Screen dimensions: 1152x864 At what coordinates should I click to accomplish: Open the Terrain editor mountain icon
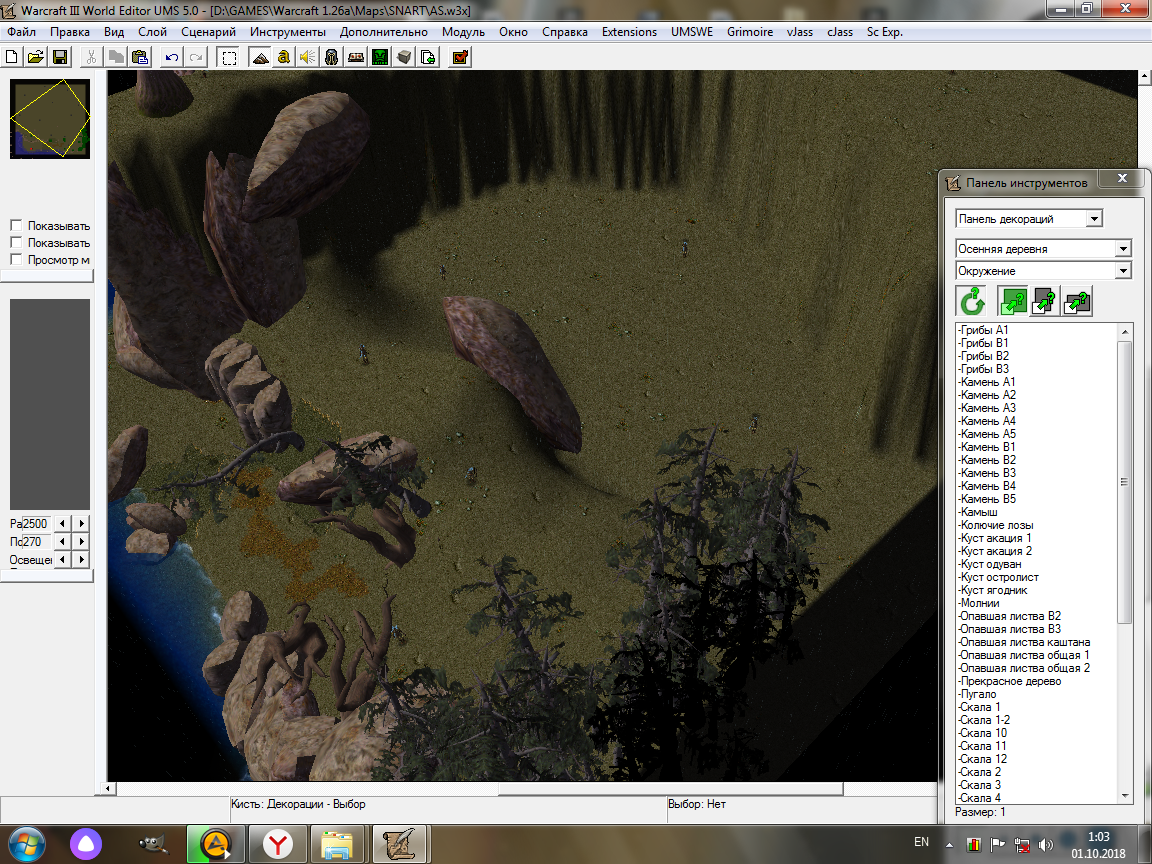coord(260,57)
